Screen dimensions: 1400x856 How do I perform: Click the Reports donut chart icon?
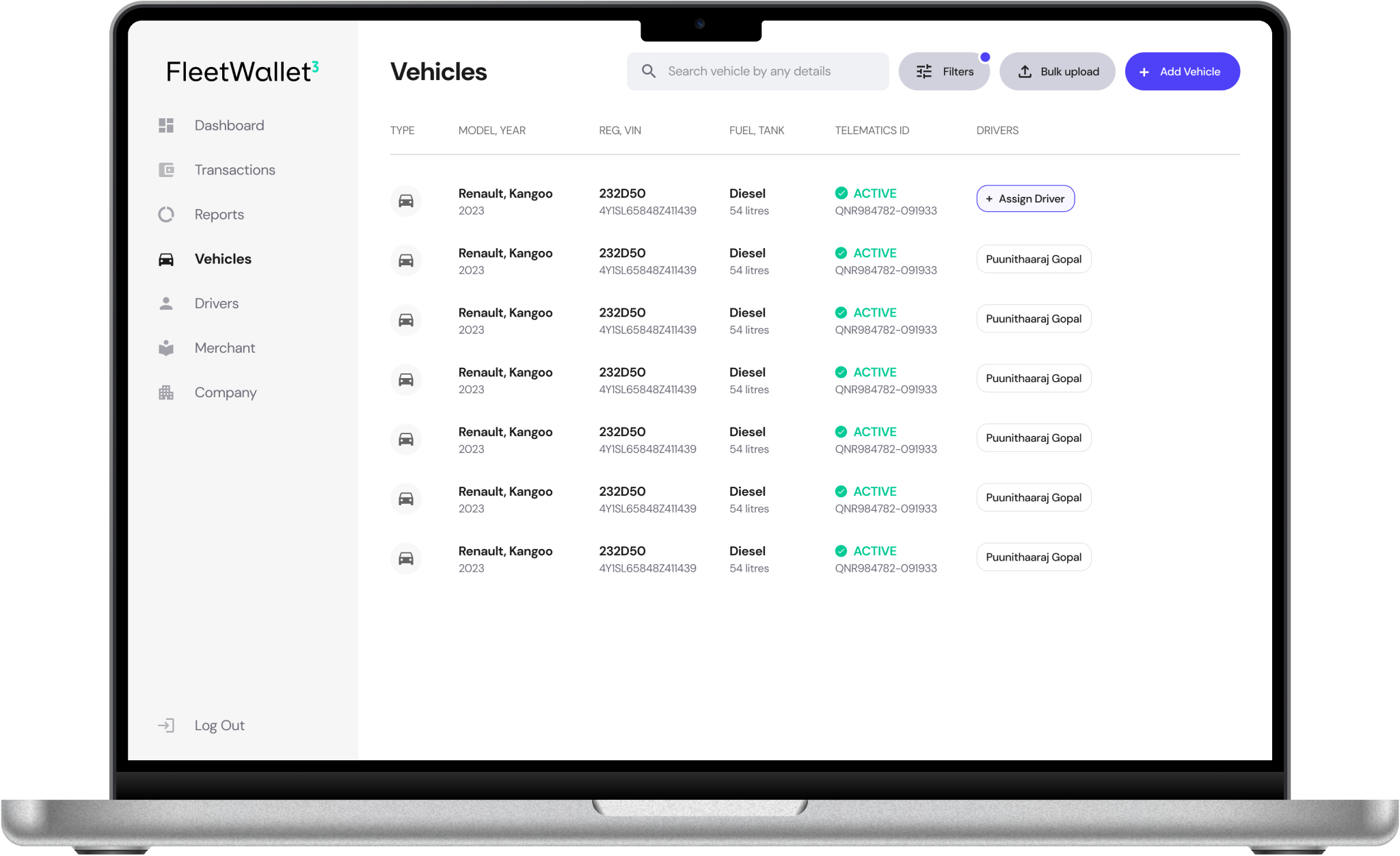(x=166, y=215)
